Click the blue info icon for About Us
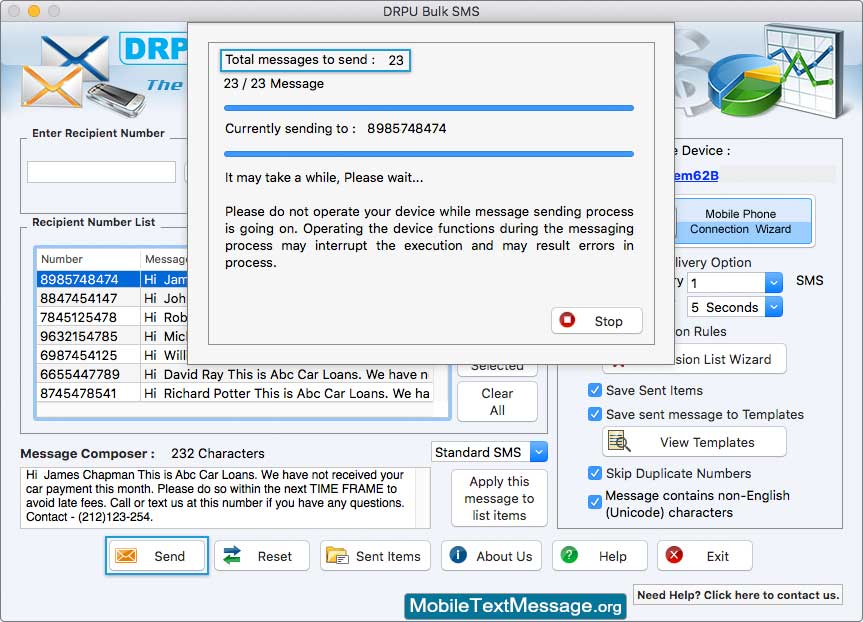This screenshot has width=863, height=622. pos(458,554)
